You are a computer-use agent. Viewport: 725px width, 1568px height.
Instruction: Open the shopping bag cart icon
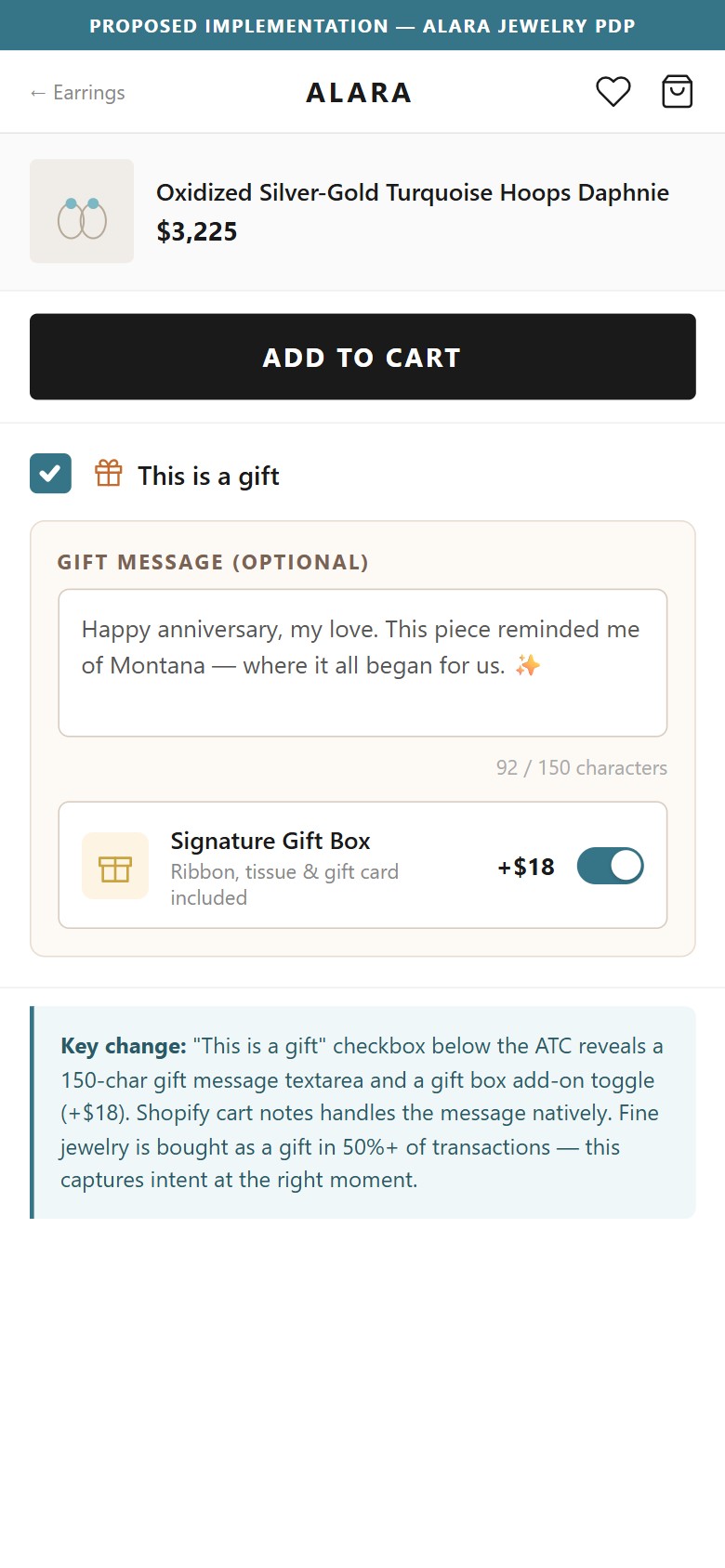coord(677,92)
